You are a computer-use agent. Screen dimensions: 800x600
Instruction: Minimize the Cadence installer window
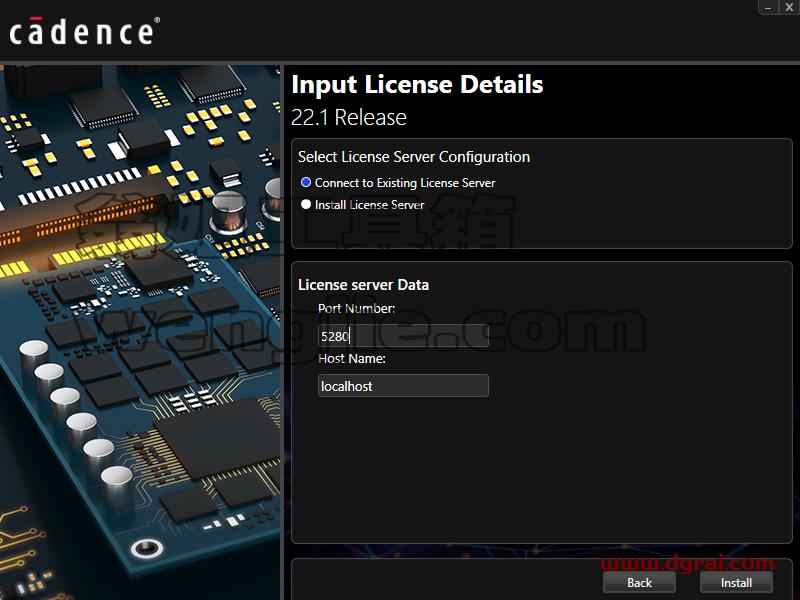click(768, 7)
